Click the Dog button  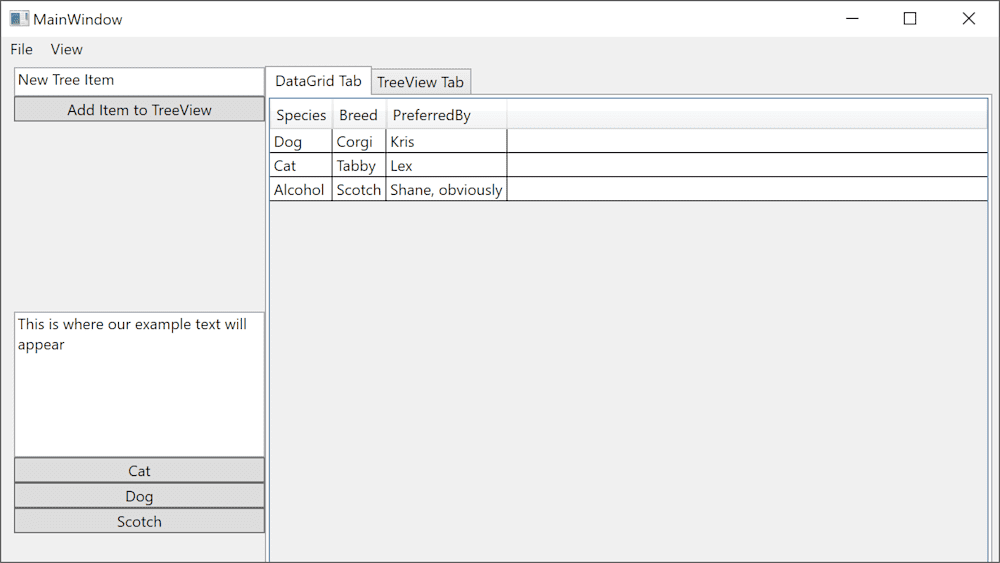[139, 496]
